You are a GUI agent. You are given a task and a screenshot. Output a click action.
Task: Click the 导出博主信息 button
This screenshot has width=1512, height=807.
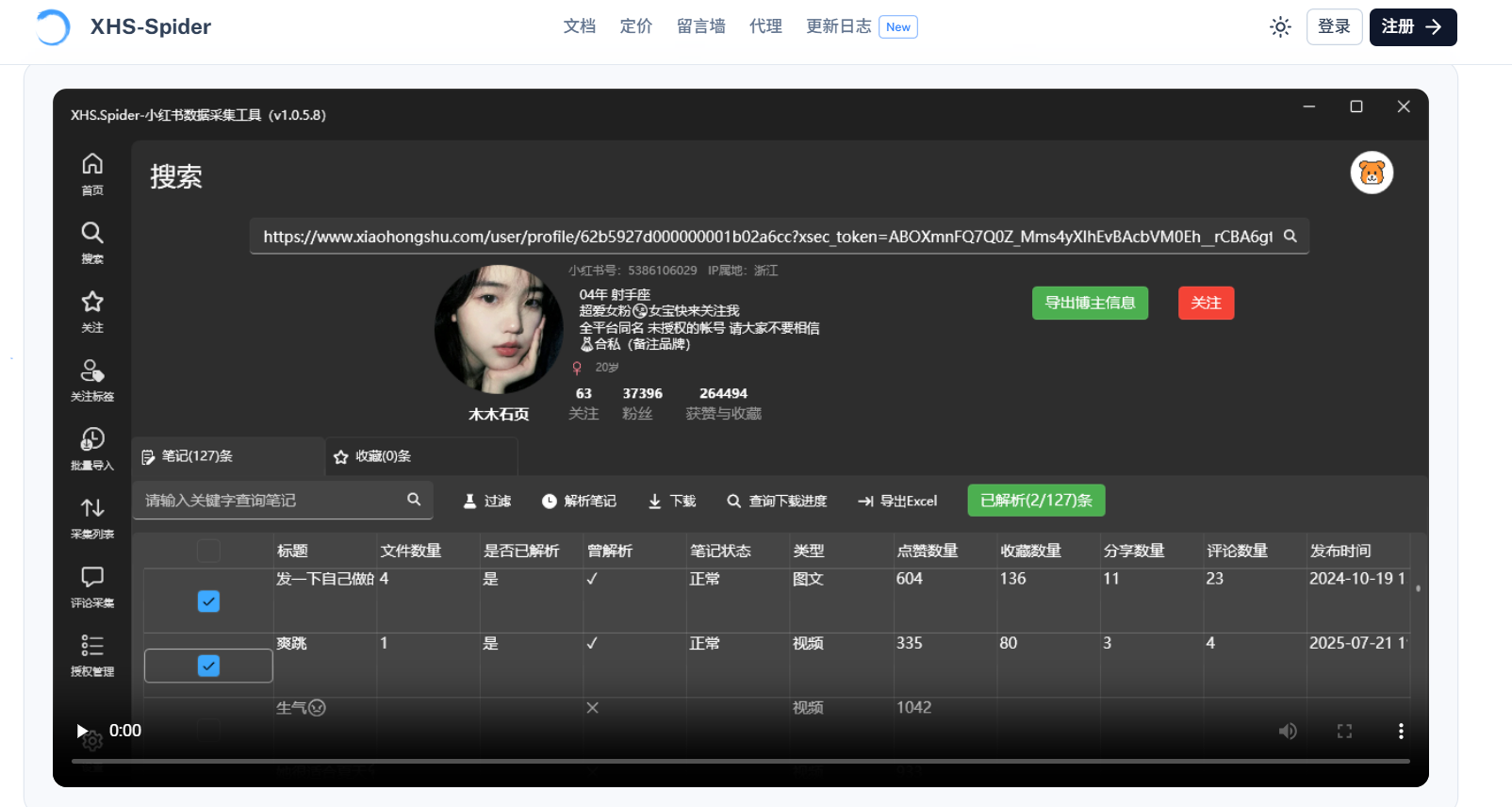pos(1090,303)
